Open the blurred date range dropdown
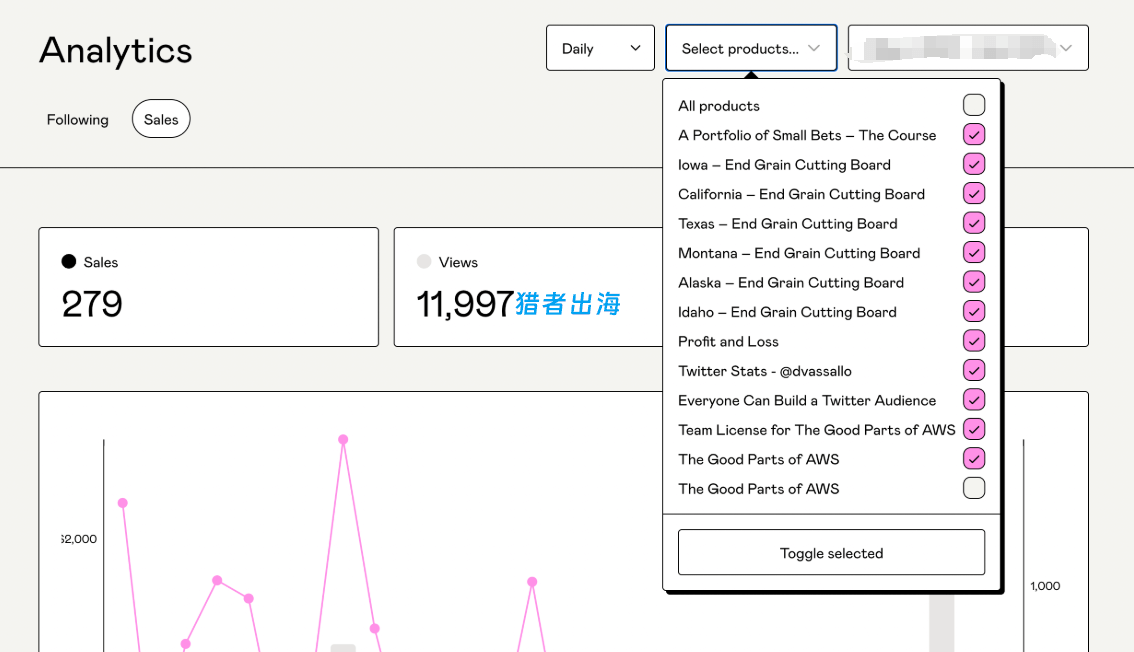 967,48
